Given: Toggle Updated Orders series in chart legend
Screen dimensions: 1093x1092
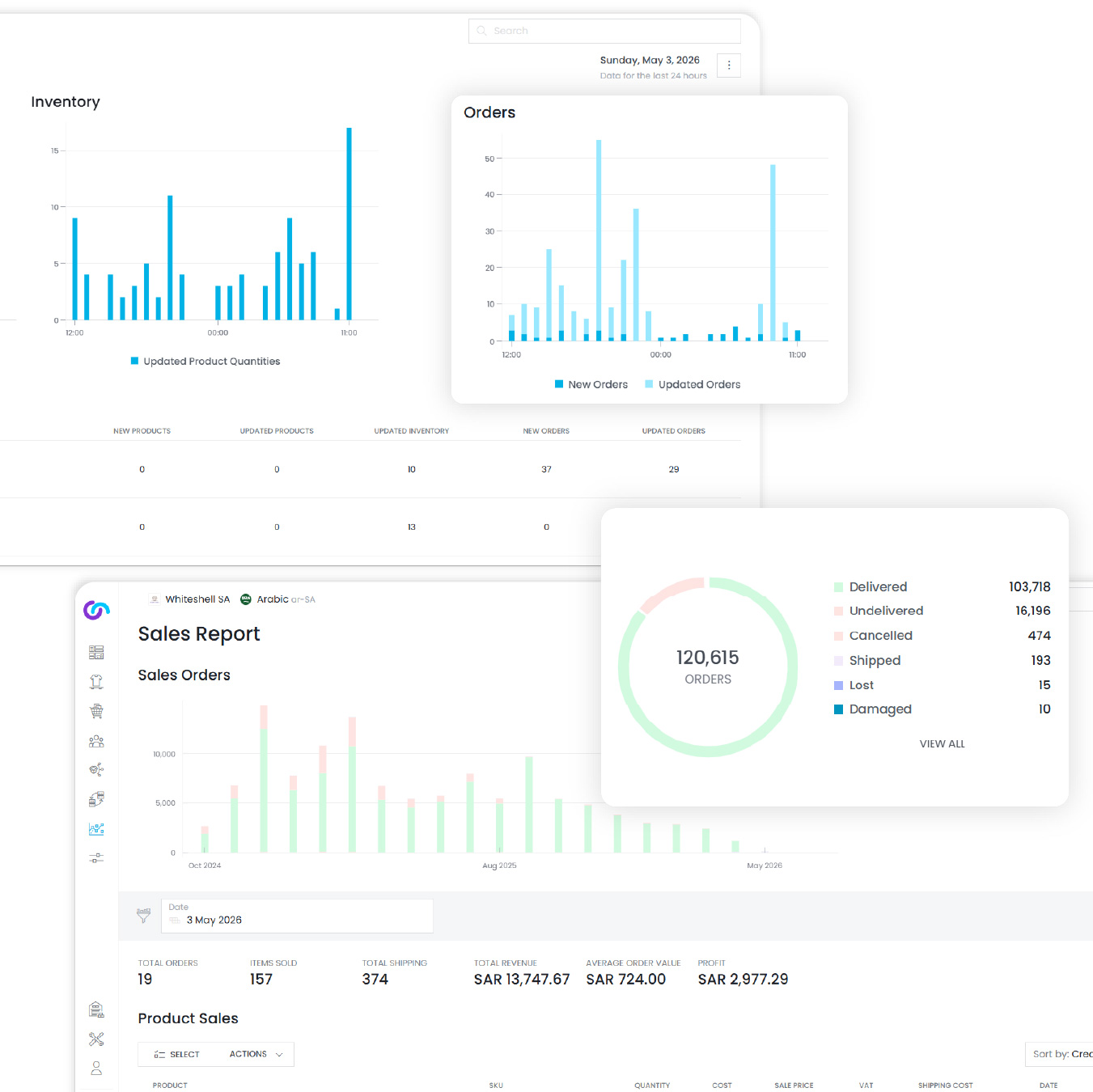Looking at the screenshot, I should (x=693, y=384).
